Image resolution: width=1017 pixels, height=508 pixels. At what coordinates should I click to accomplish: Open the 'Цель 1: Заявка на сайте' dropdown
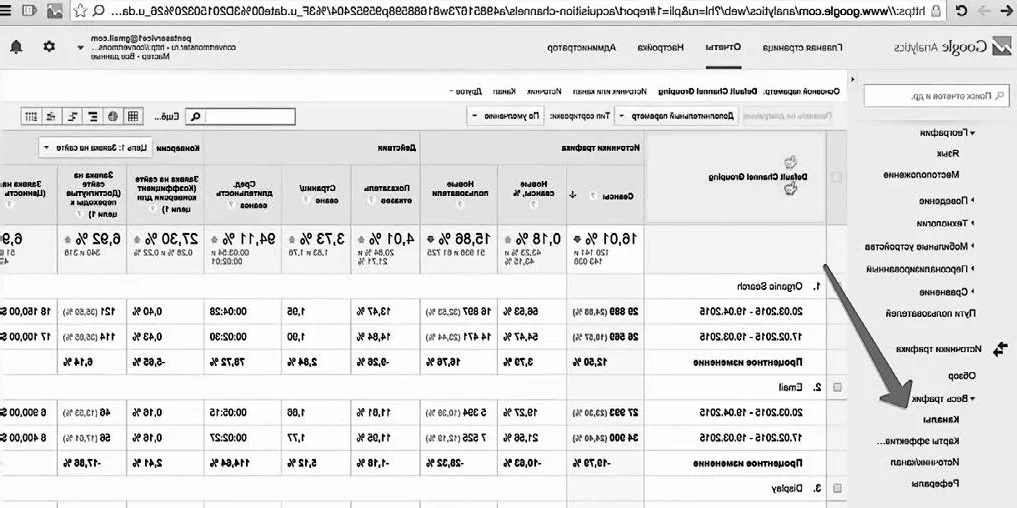93,147
